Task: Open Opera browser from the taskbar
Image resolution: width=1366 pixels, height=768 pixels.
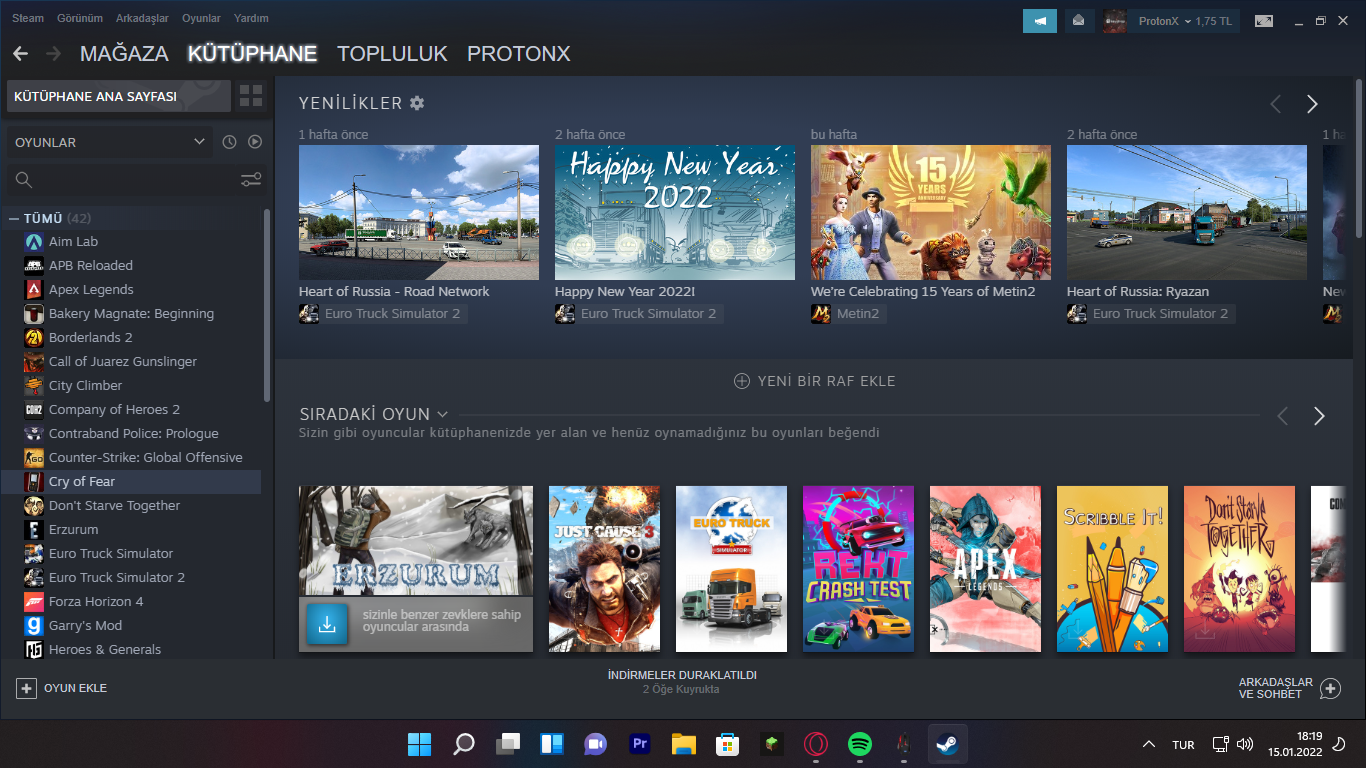Action: click(815, 744)
